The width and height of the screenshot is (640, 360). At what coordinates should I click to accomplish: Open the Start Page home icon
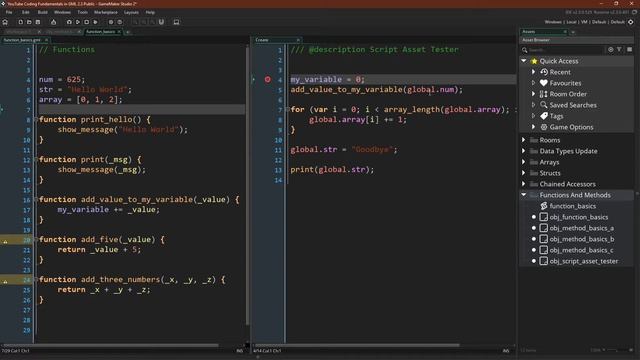pos(5,22)
